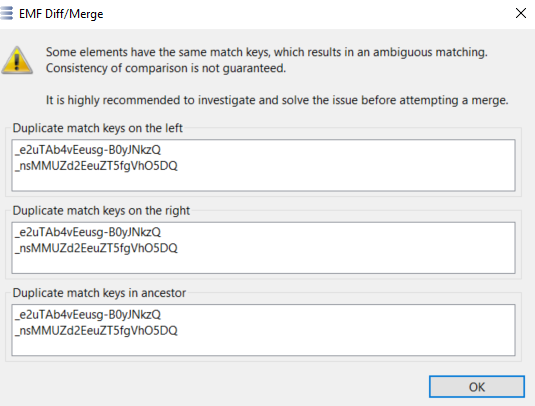
Task: Click the EMF Diff/Merge title bar icon
Action: click(x=6, y=13)
